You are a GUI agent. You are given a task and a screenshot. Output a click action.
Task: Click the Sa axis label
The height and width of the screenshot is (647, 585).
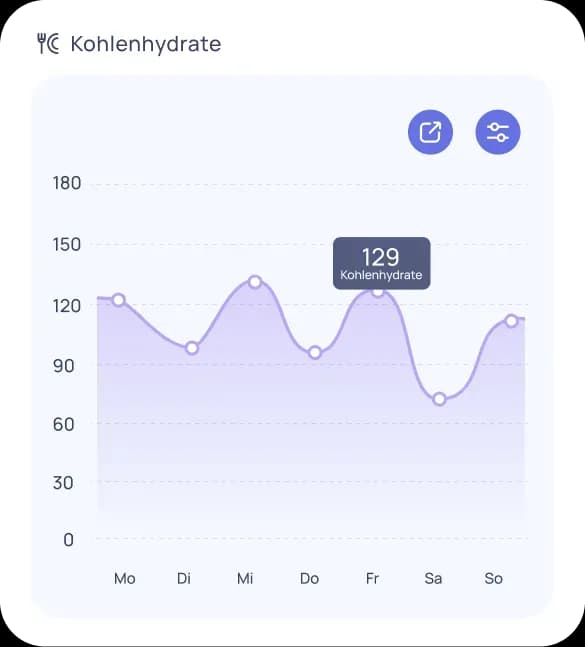tap(433, 579)
